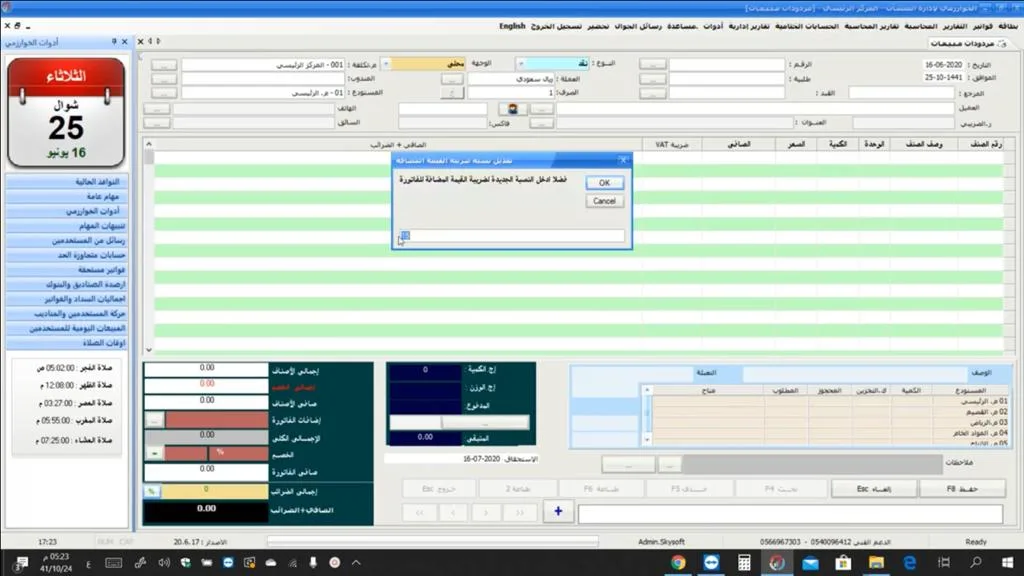Open File Explorer folder icon in taskbar
The height and width of the screenshot is (576, 1024).
pos(876,562)
